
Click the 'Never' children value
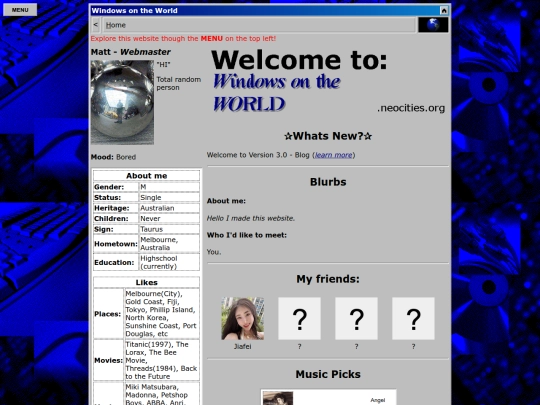150,219
